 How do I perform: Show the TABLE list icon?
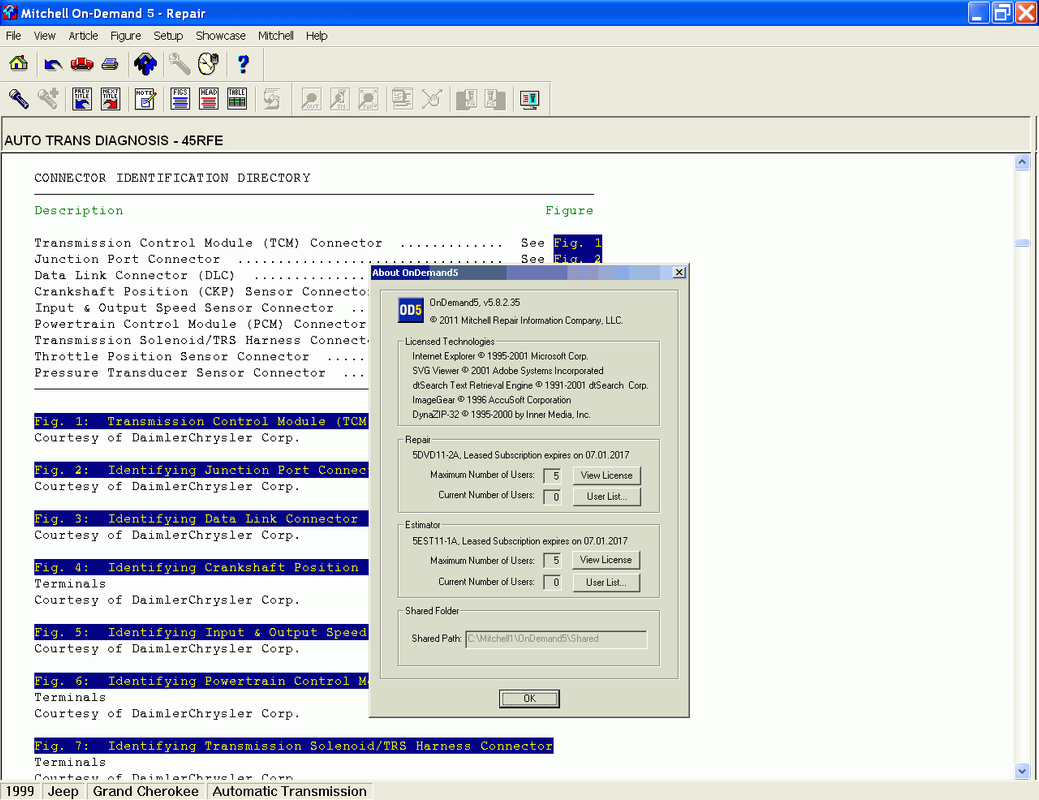(x=237, y=99)
